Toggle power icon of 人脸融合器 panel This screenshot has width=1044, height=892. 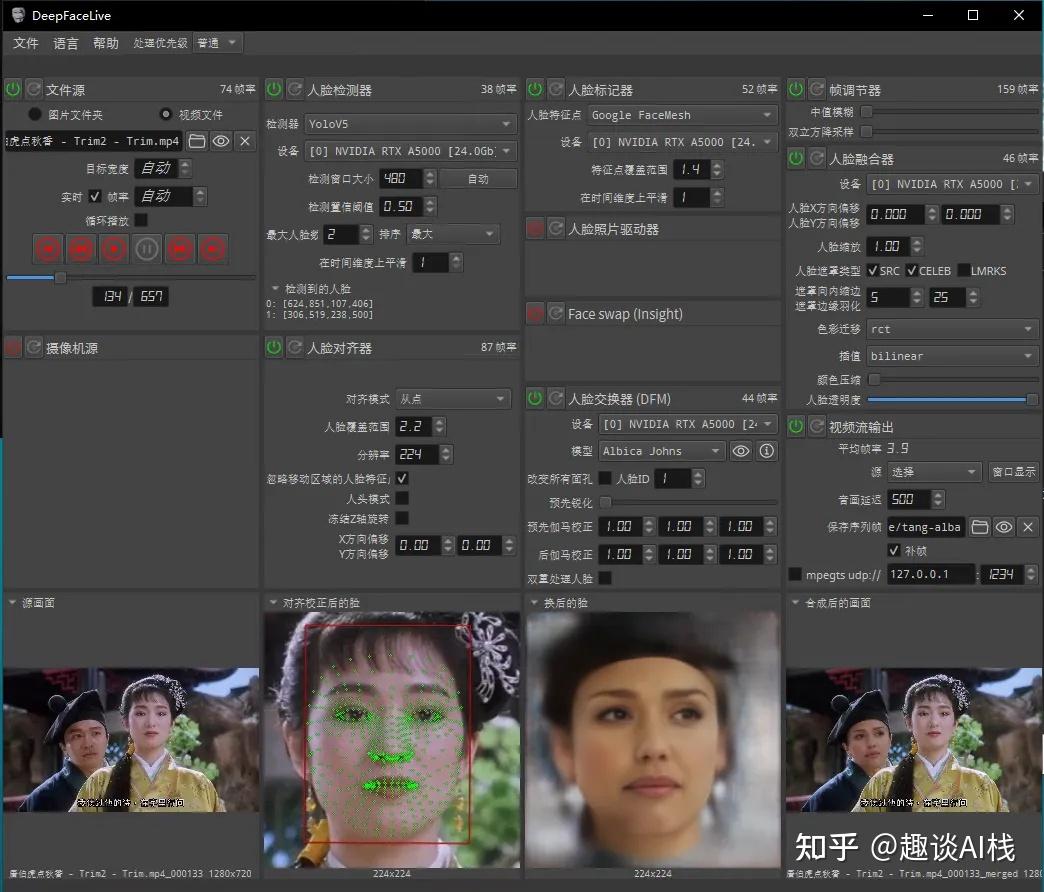point(796,158)
